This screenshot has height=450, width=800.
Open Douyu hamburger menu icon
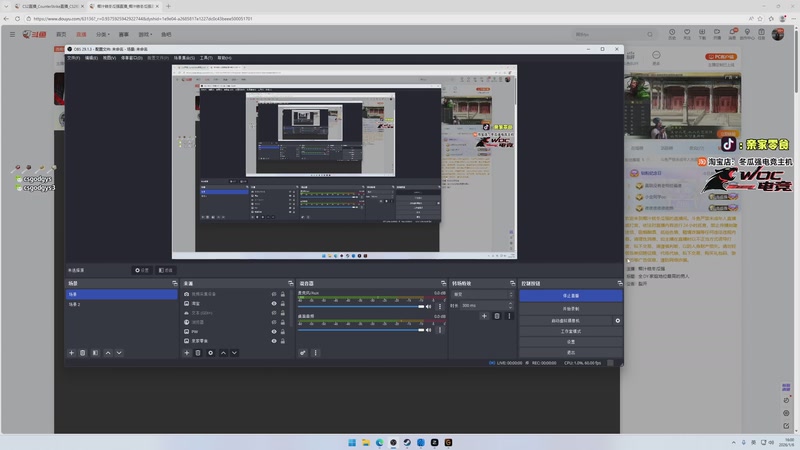(12, 34)
